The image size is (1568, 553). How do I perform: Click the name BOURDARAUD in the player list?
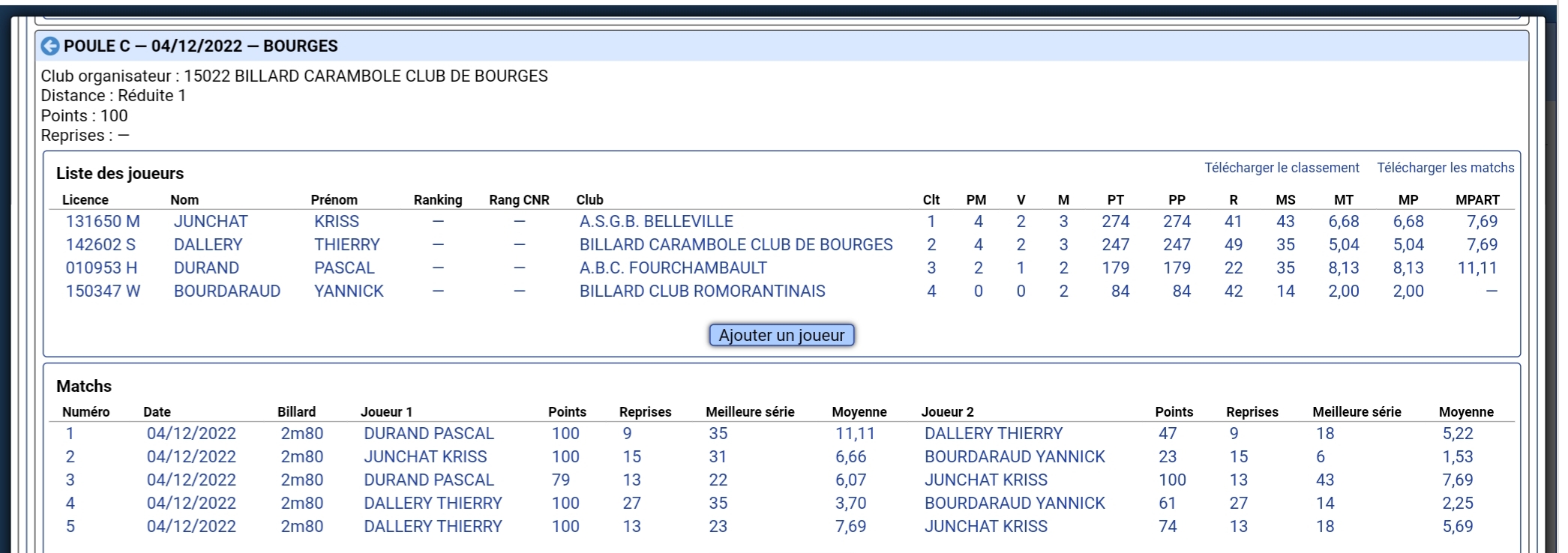pyautogui.click(x=227, y=291)
